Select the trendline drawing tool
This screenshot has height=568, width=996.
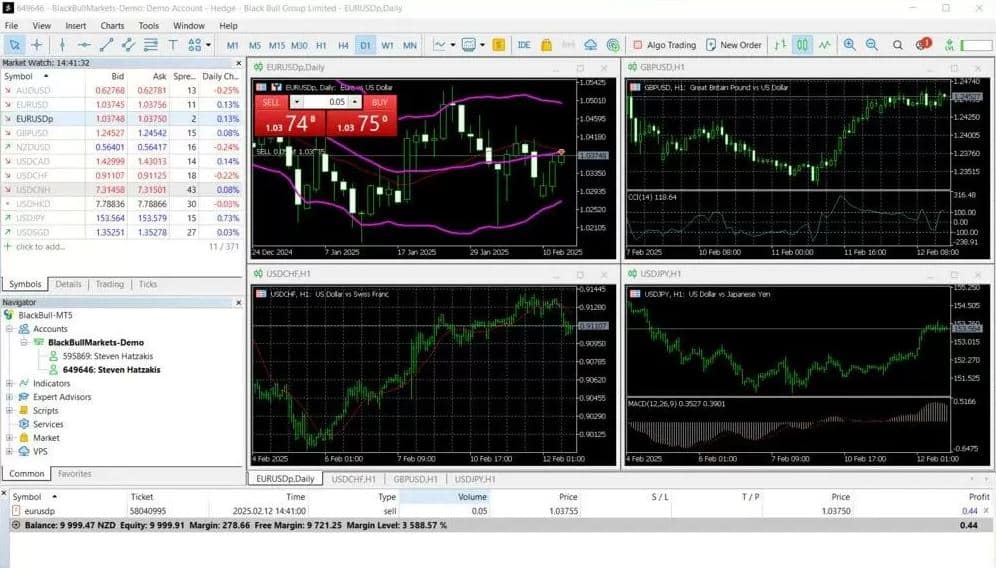[106, 45]
